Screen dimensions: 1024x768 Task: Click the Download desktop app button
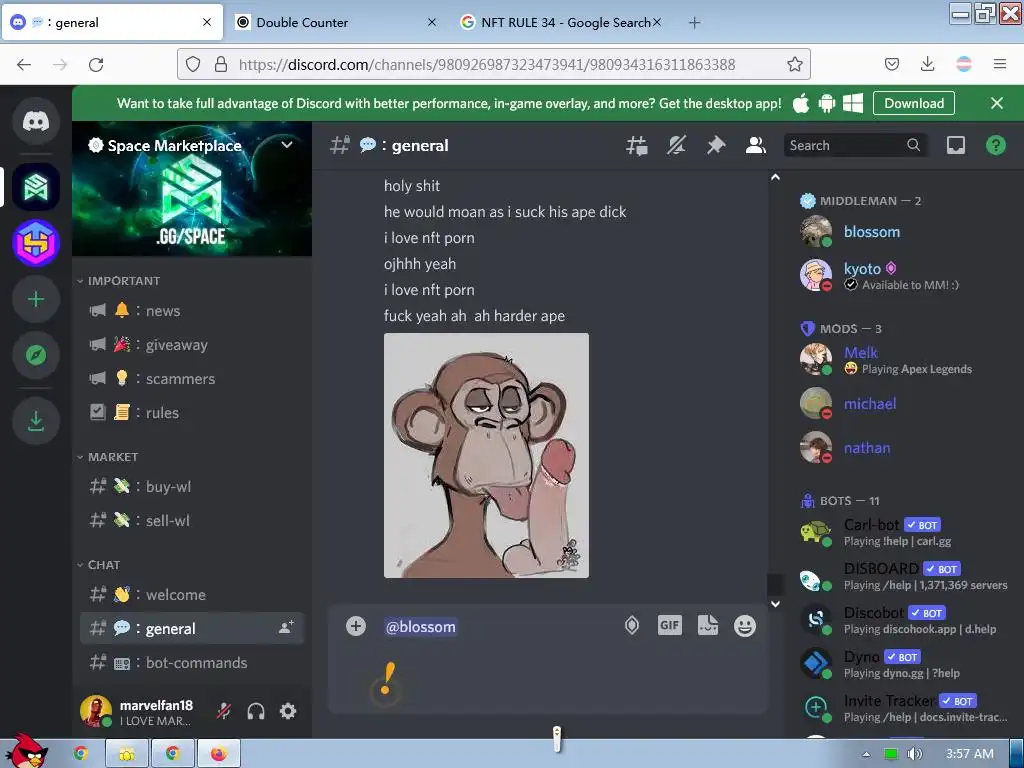tap(914, 103)
